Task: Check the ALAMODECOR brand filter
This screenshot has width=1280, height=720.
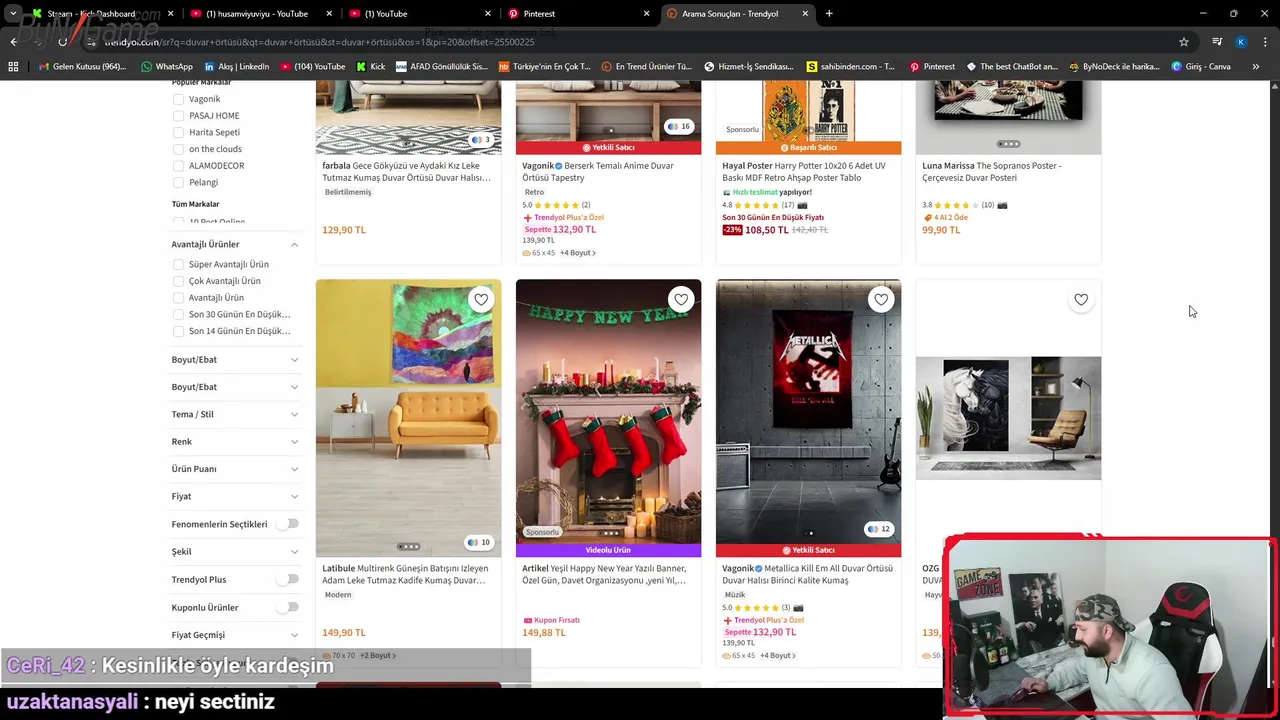Action: coord(178,166)
